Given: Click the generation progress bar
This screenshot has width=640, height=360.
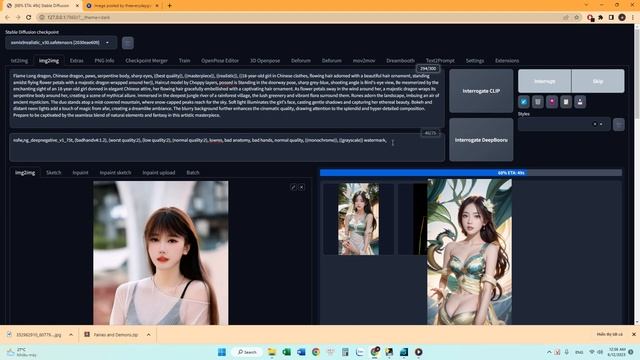Looking at the screenshot, I should (471, 173).
